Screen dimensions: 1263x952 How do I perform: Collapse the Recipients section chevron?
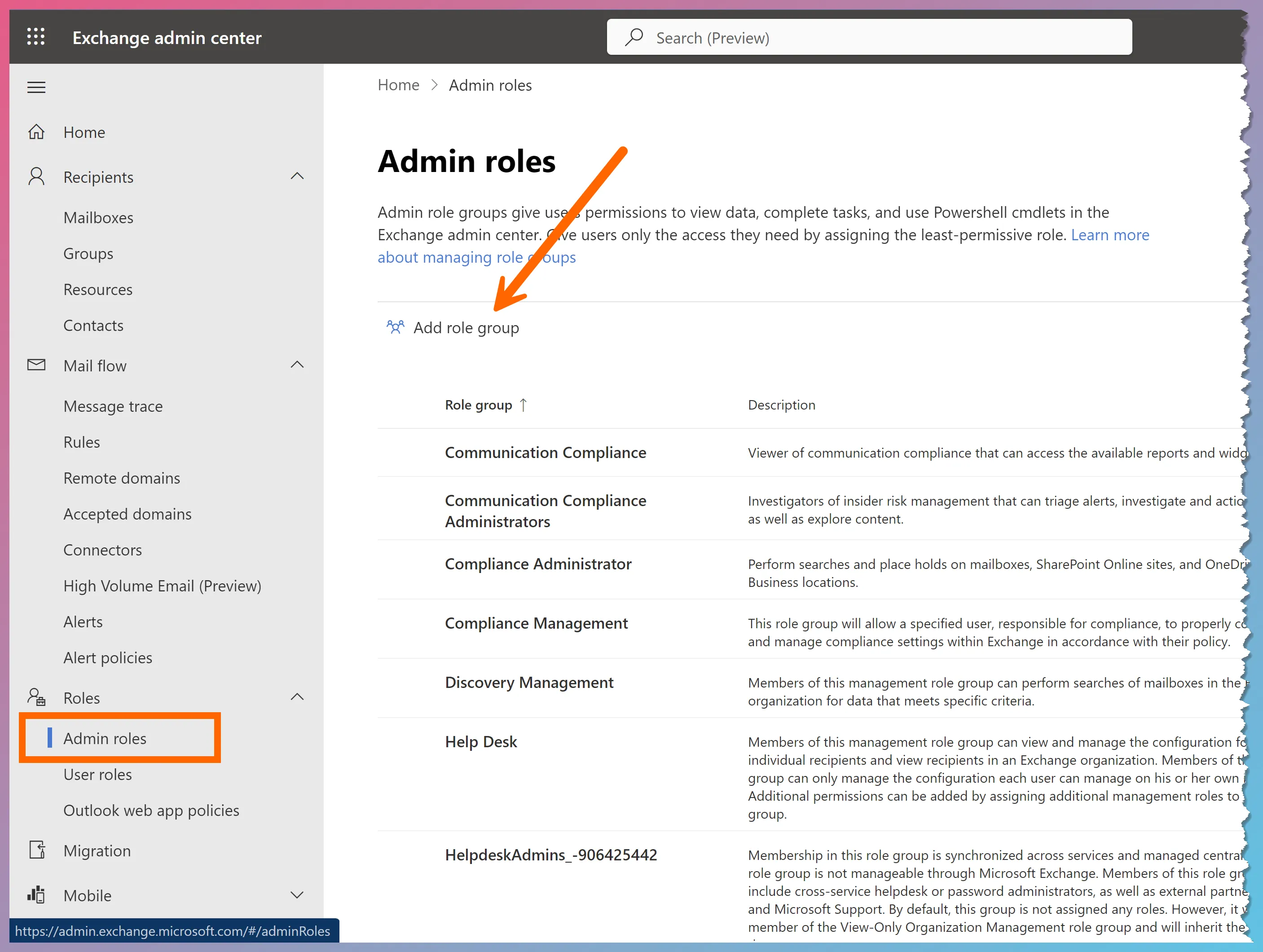pyautogui.click(x=297, y=176)
